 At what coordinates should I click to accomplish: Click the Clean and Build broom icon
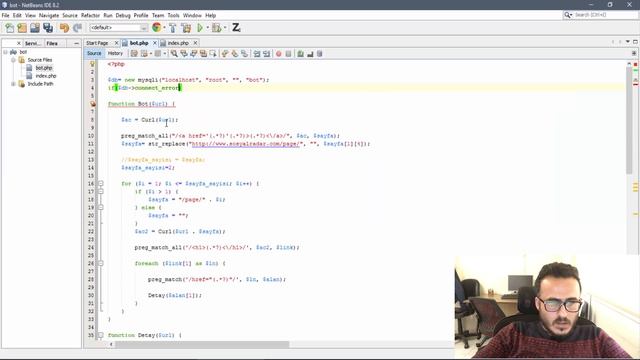tap(186, 28)
